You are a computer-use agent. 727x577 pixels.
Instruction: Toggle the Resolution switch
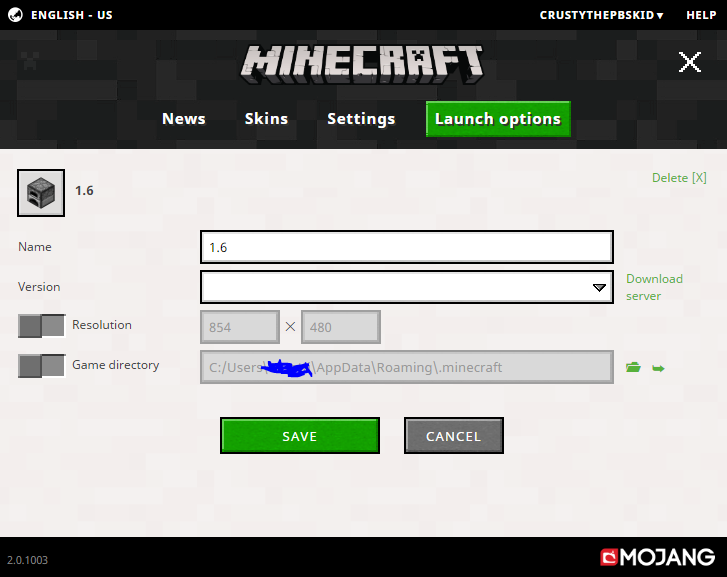(42, 326)
